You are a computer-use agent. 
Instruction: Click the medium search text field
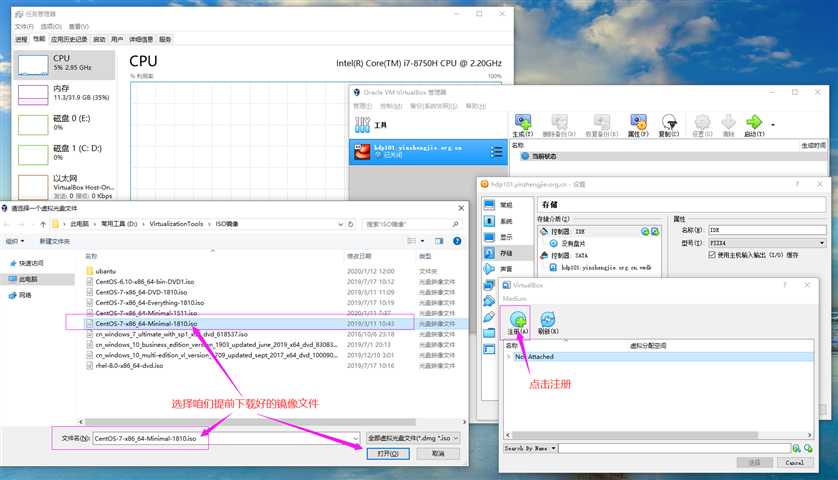(x=674, y=448)
